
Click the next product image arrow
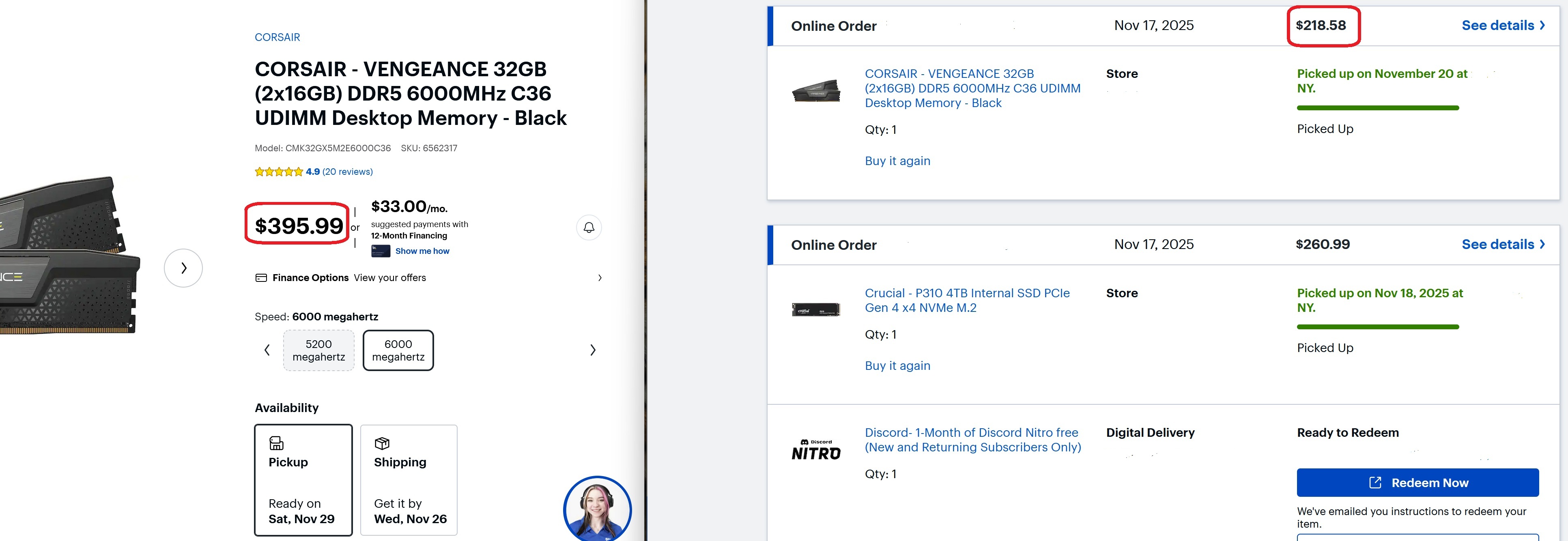coord(183,268)
